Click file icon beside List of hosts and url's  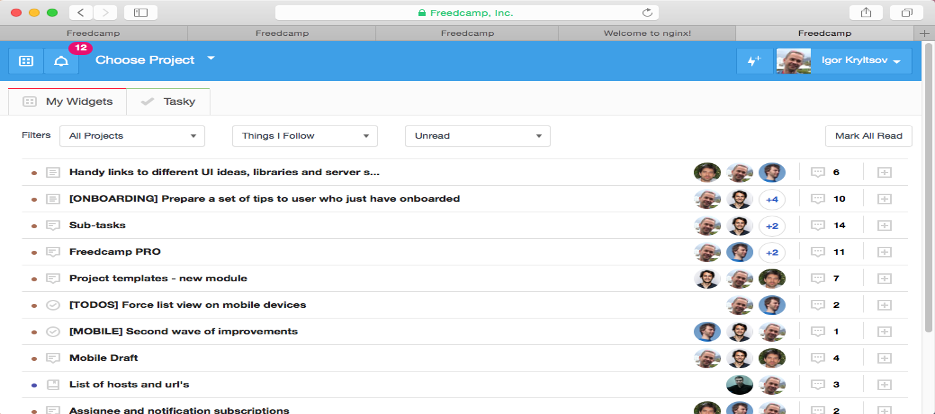pyautogui.click(x=53, y=385)
